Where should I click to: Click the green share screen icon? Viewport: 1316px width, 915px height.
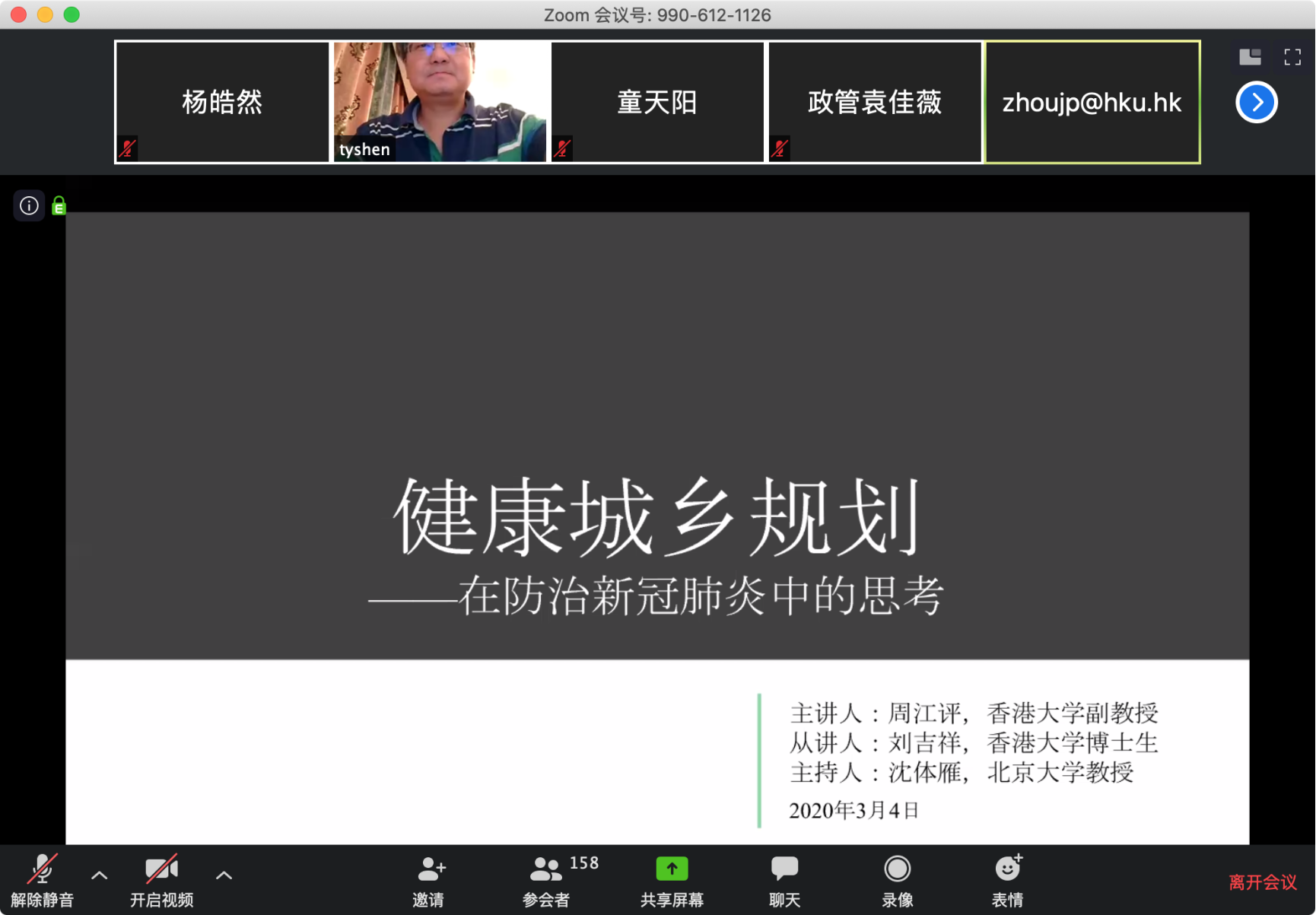click(672, 869)
